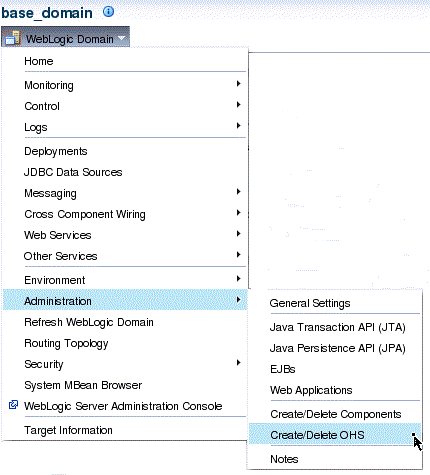
Task: Select Create/Delete Components
Action: (336, 414)
